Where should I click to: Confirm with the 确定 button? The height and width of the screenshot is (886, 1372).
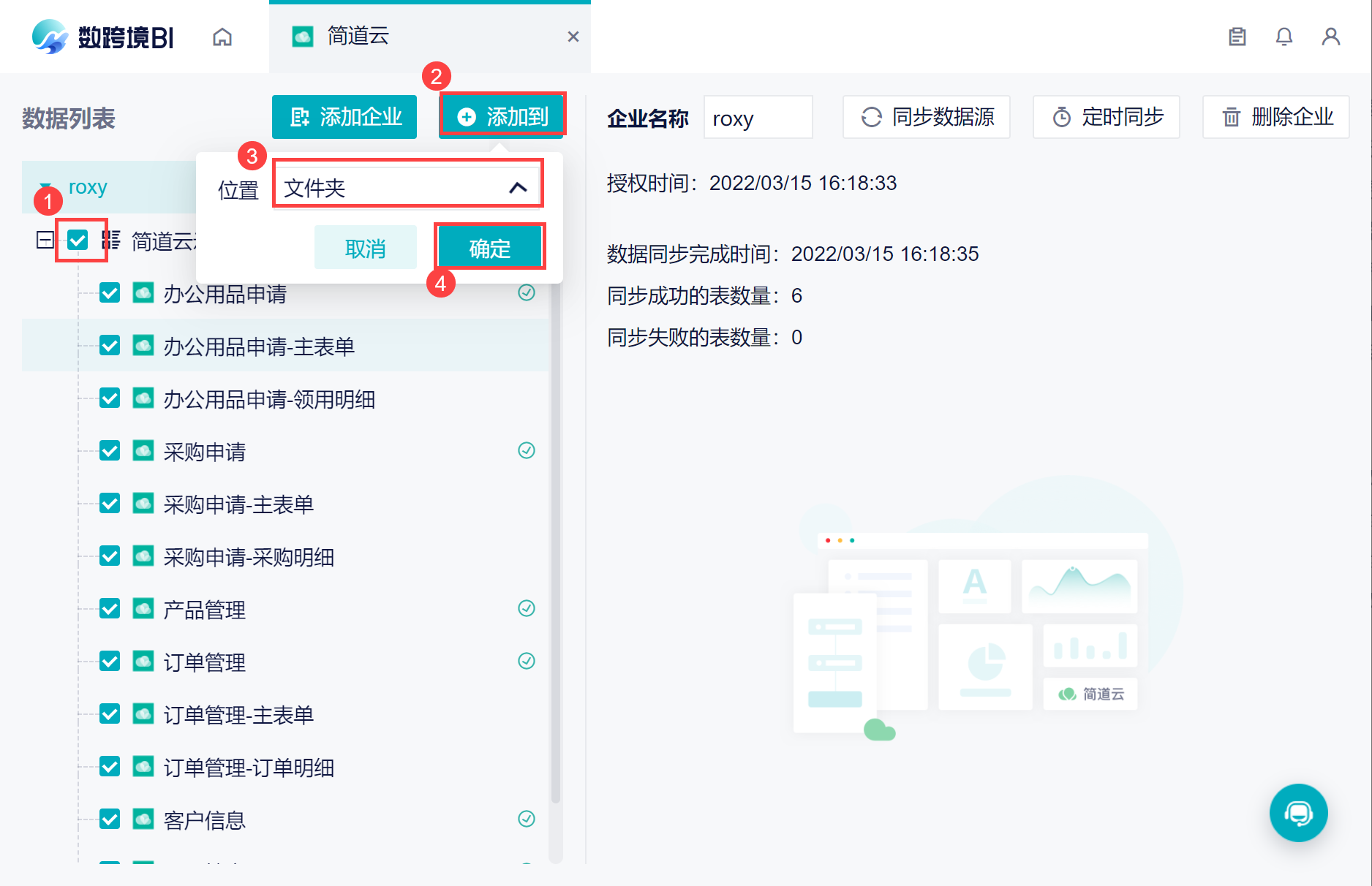click(x=490, y=249)
